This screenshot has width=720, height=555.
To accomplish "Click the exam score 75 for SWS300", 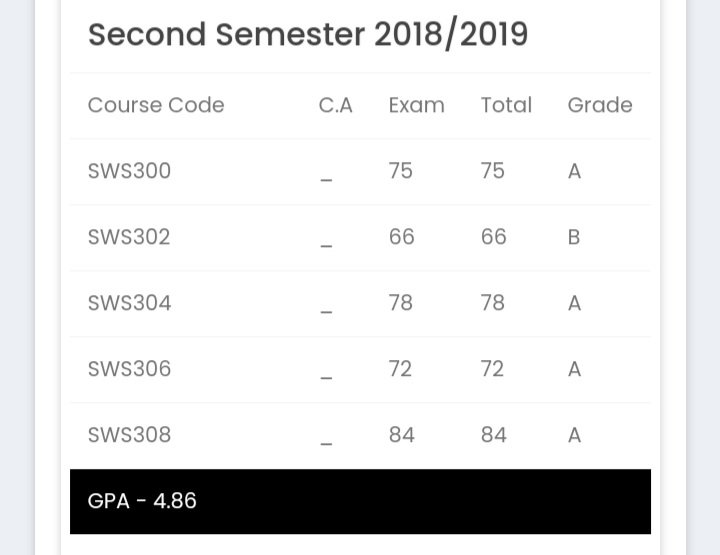I will (400, 171).
